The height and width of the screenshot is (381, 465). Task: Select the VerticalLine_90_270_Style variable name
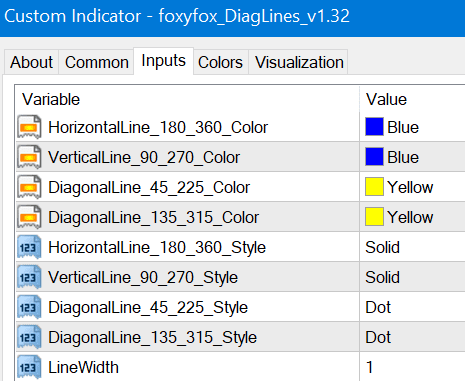tap(143, 278)
